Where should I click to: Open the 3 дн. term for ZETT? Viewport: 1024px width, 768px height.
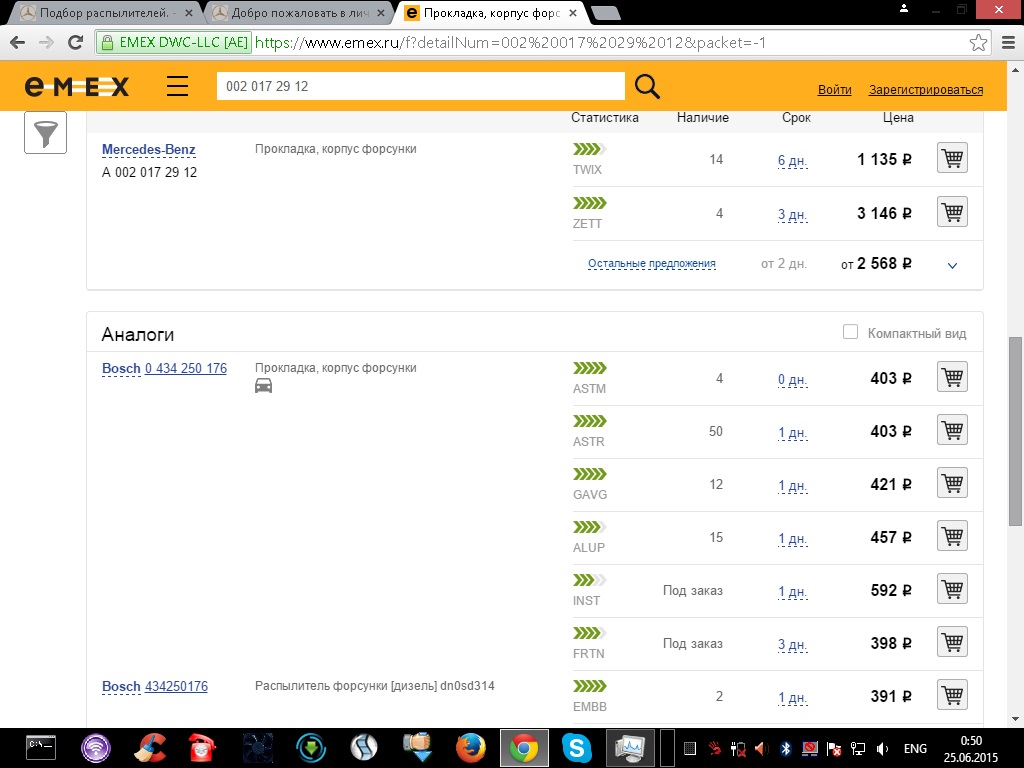[x=792, y=215]
